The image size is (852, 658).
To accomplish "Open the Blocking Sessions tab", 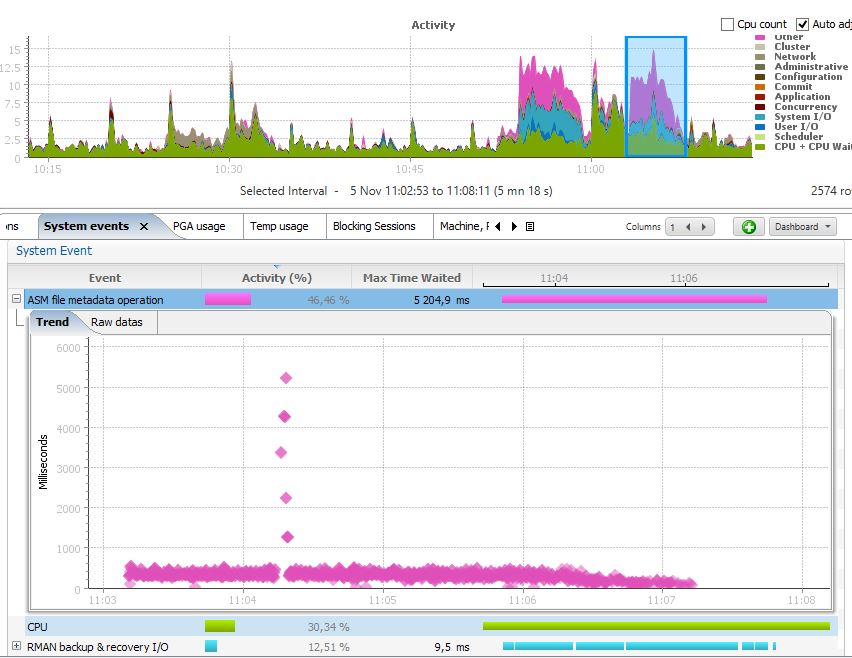I will point(373,227).
